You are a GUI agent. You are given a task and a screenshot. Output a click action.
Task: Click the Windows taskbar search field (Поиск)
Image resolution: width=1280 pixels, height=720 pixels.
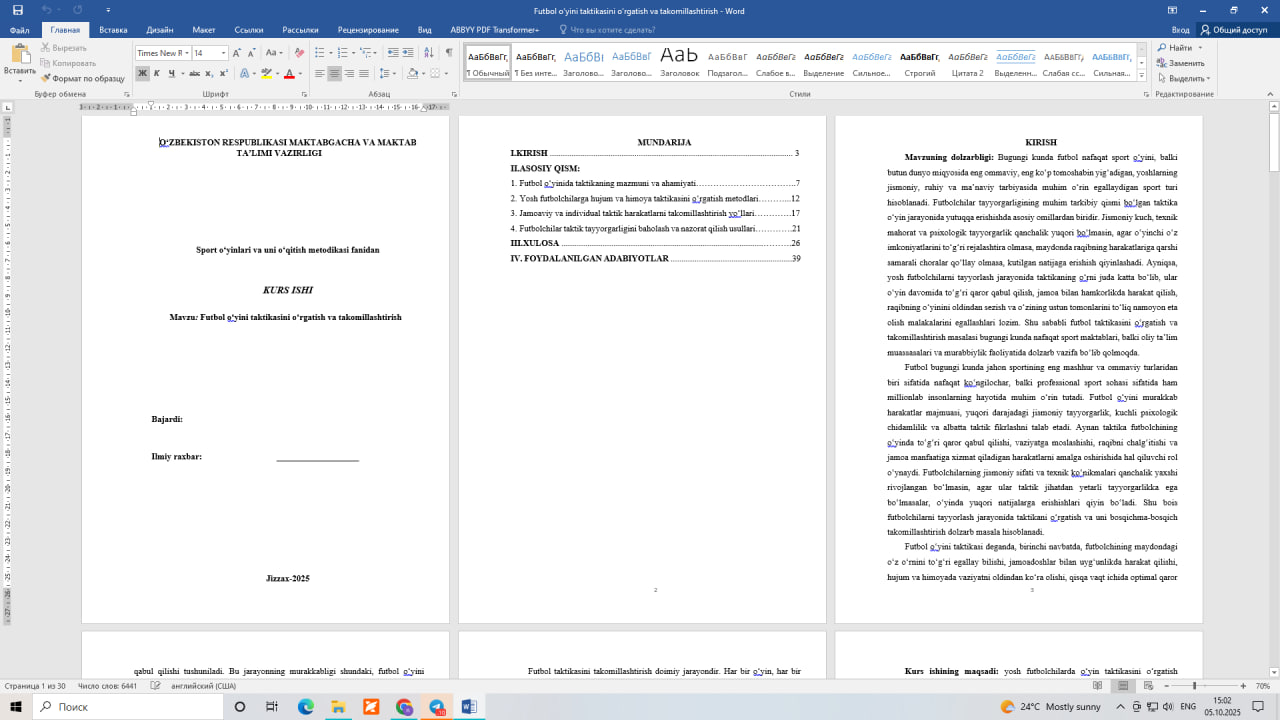126,707
